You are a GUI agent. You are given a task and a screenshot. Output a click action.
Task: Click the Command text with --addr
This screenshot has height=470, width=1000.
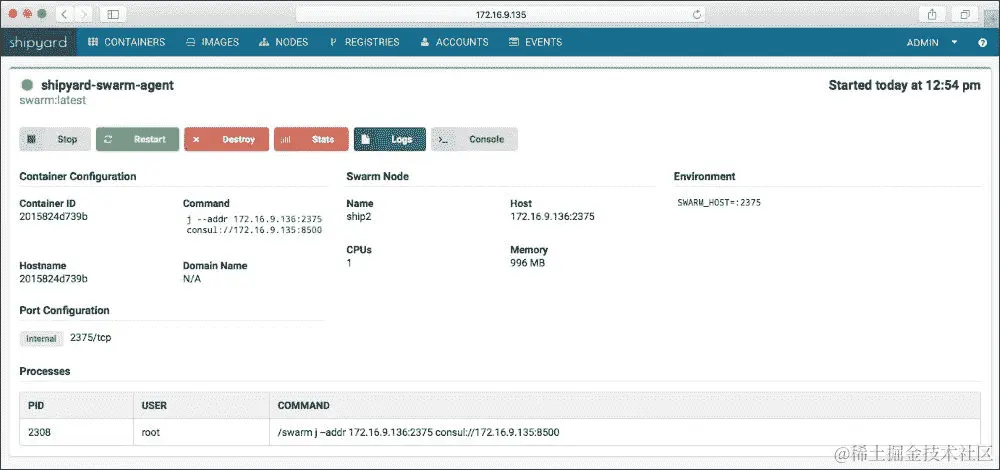(x=254, y=224)
